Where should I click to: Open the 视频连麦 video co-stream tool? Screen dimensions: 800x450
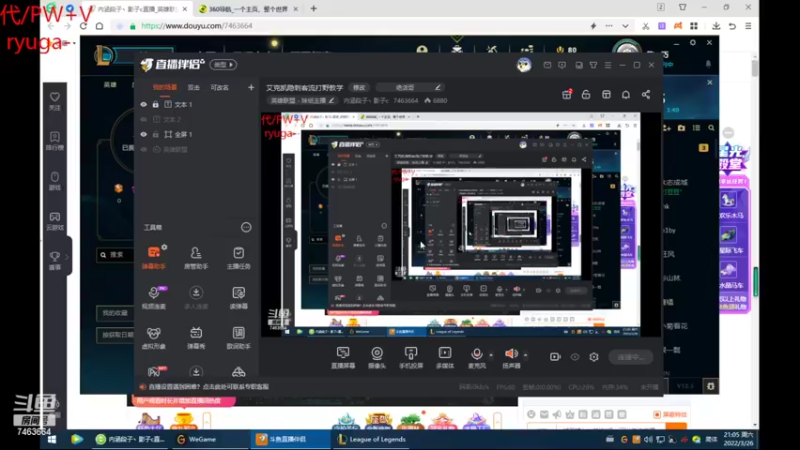[x=154, y=297]
